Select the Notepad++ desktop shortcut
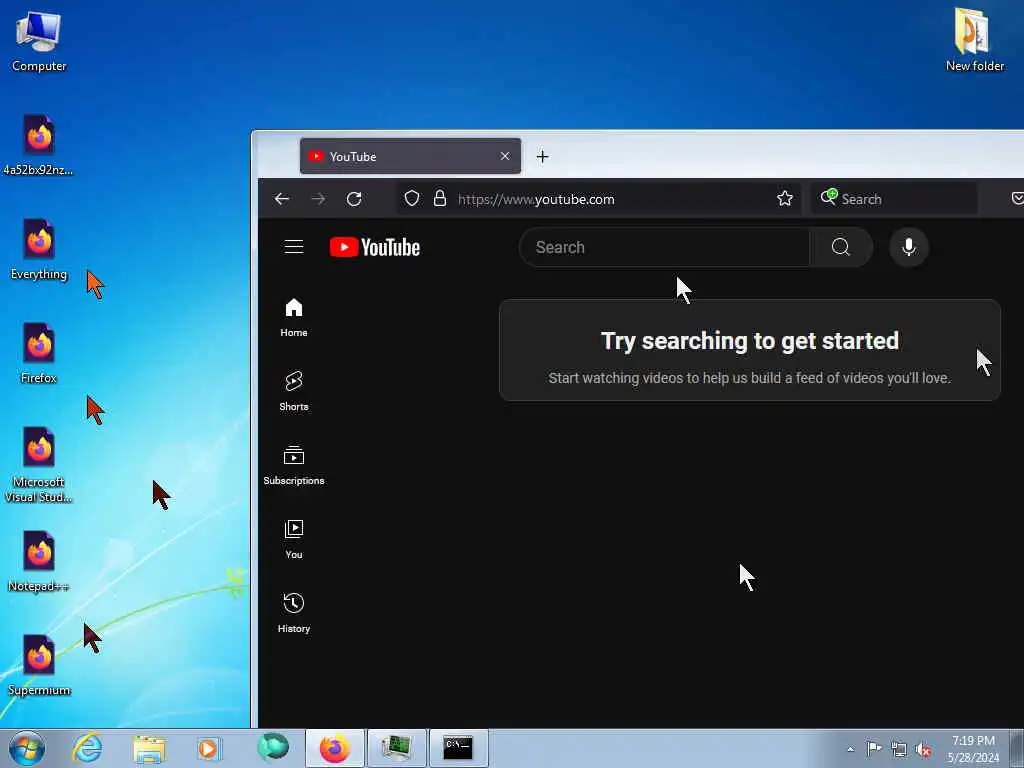The width and height of the screenshot is (1024, 768). [x=39, y=562]
